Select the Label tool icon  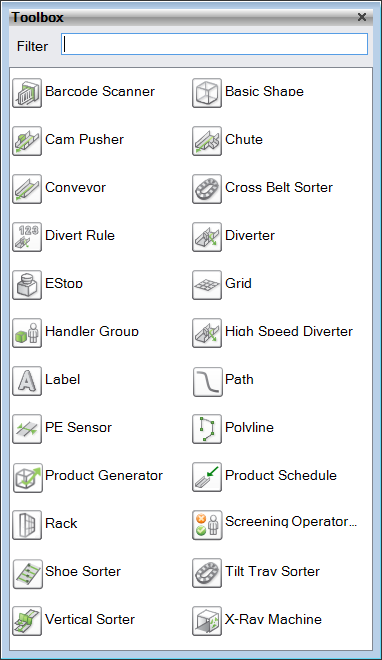(27, 381)
